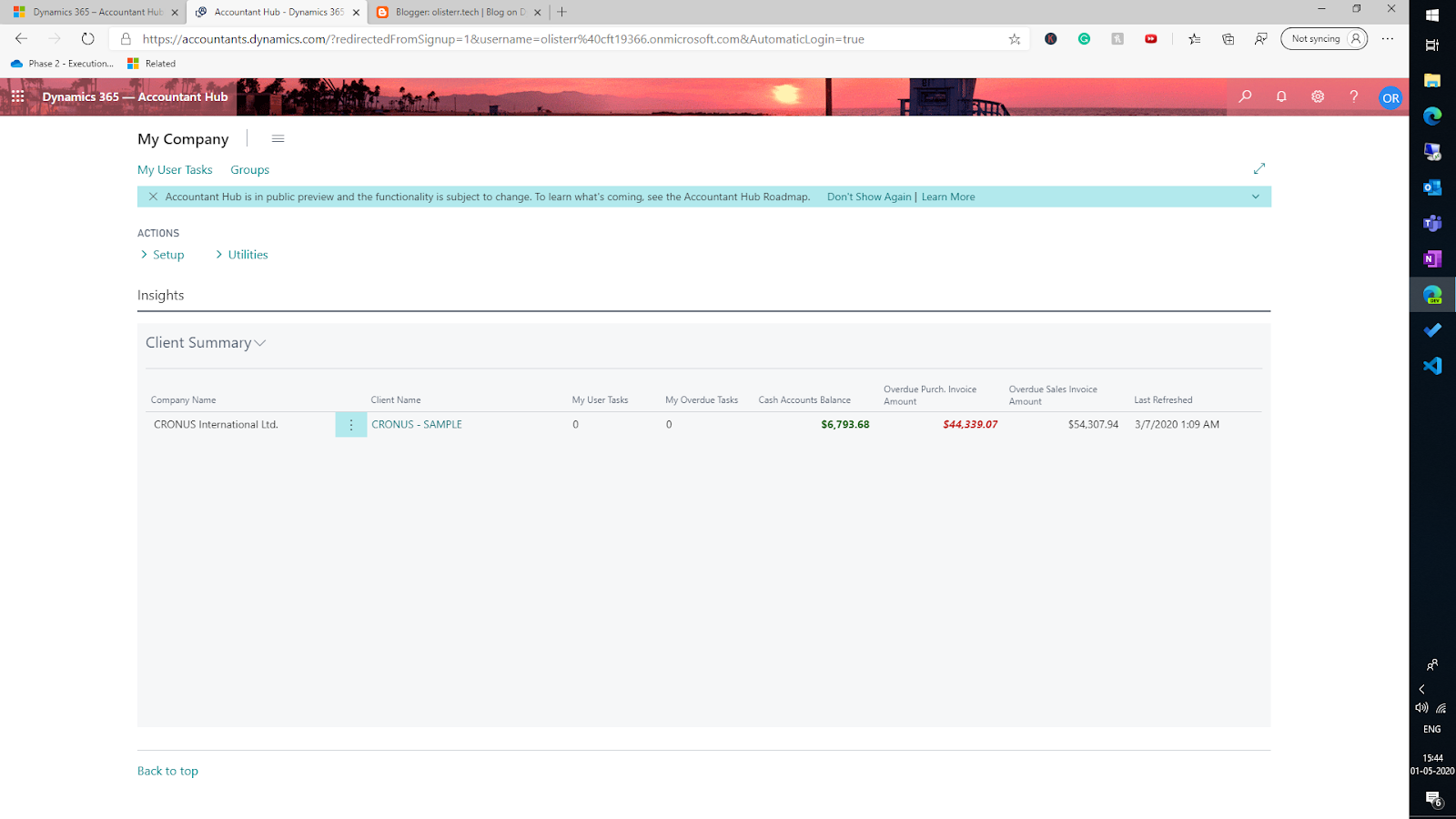The width and height of the screenshot is (1456, 819).
Task: Expand the notification banner chevron
Action: 1256,197
